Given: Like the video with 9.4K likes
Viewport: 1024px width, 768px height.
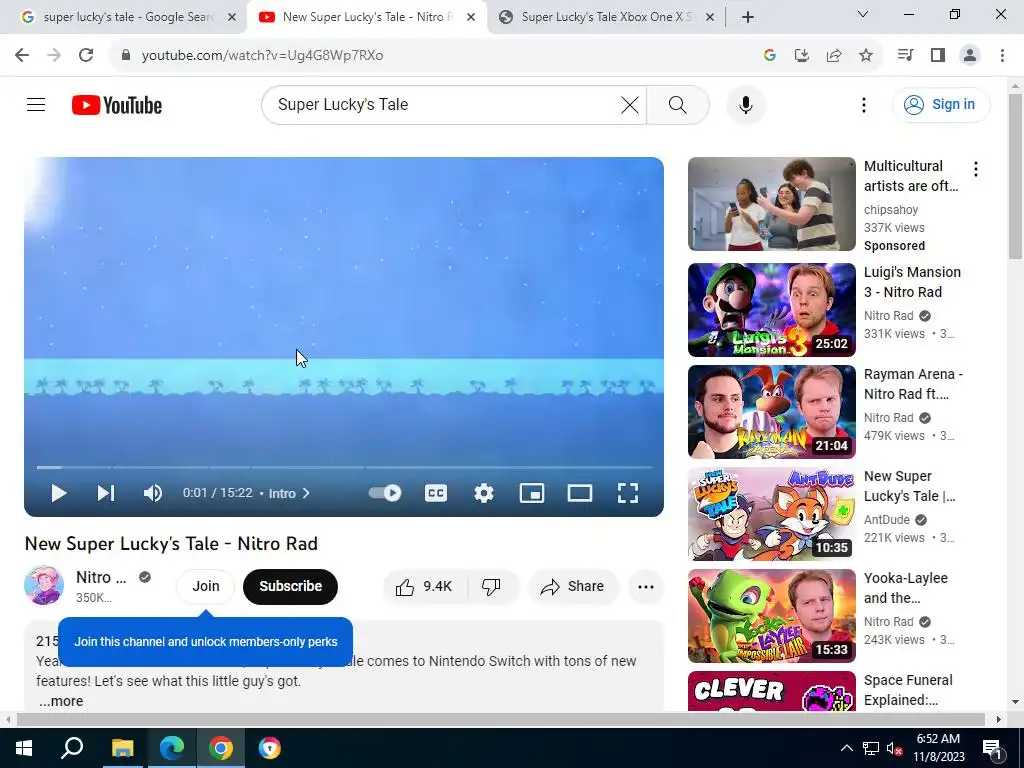Looking at the screenshot, I should (x=424, y=586).
